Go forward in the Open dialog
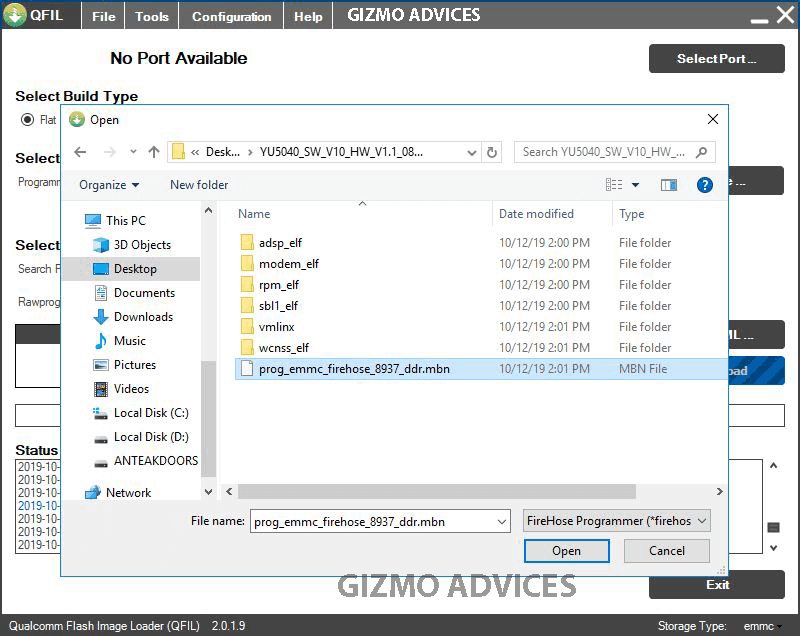 click(x=109, y=152)
